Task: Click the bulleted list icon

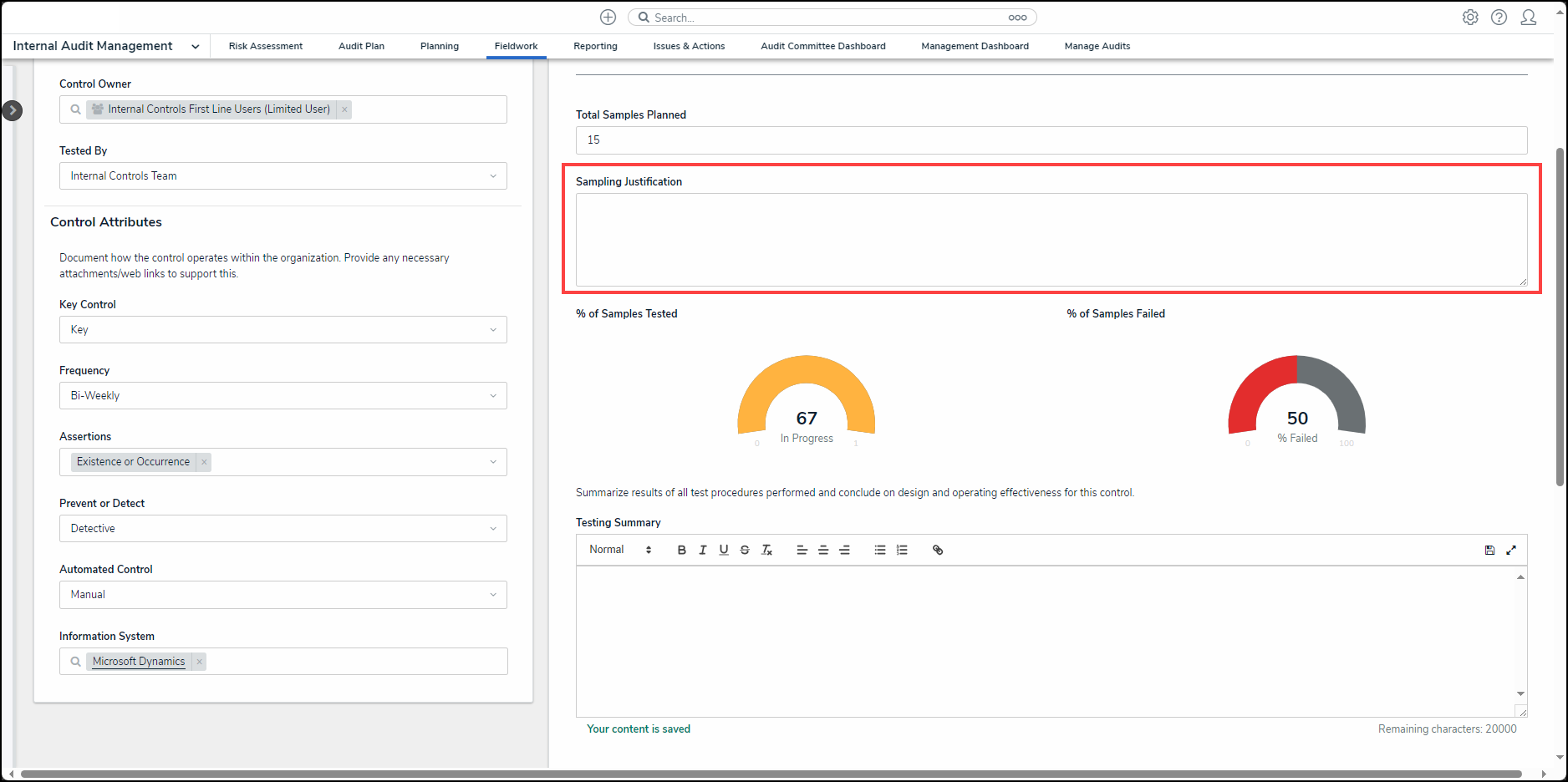Action: [x=880, y=550]
